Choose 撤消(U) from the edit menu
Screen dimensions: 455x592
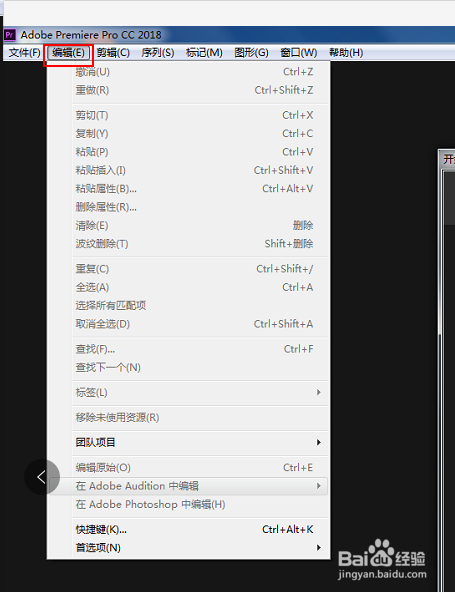click(189, 72)
